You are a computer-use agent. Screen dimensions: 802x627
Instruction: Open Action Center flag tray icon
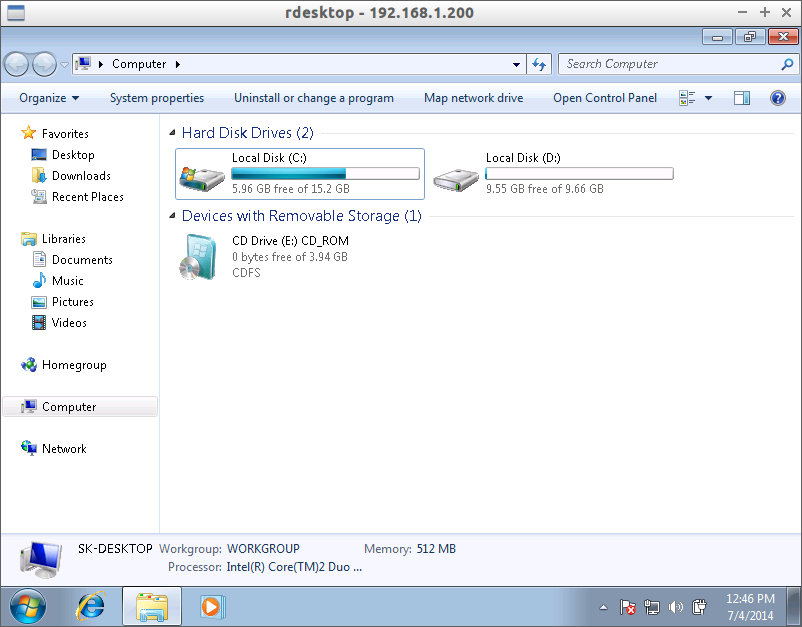627,607
